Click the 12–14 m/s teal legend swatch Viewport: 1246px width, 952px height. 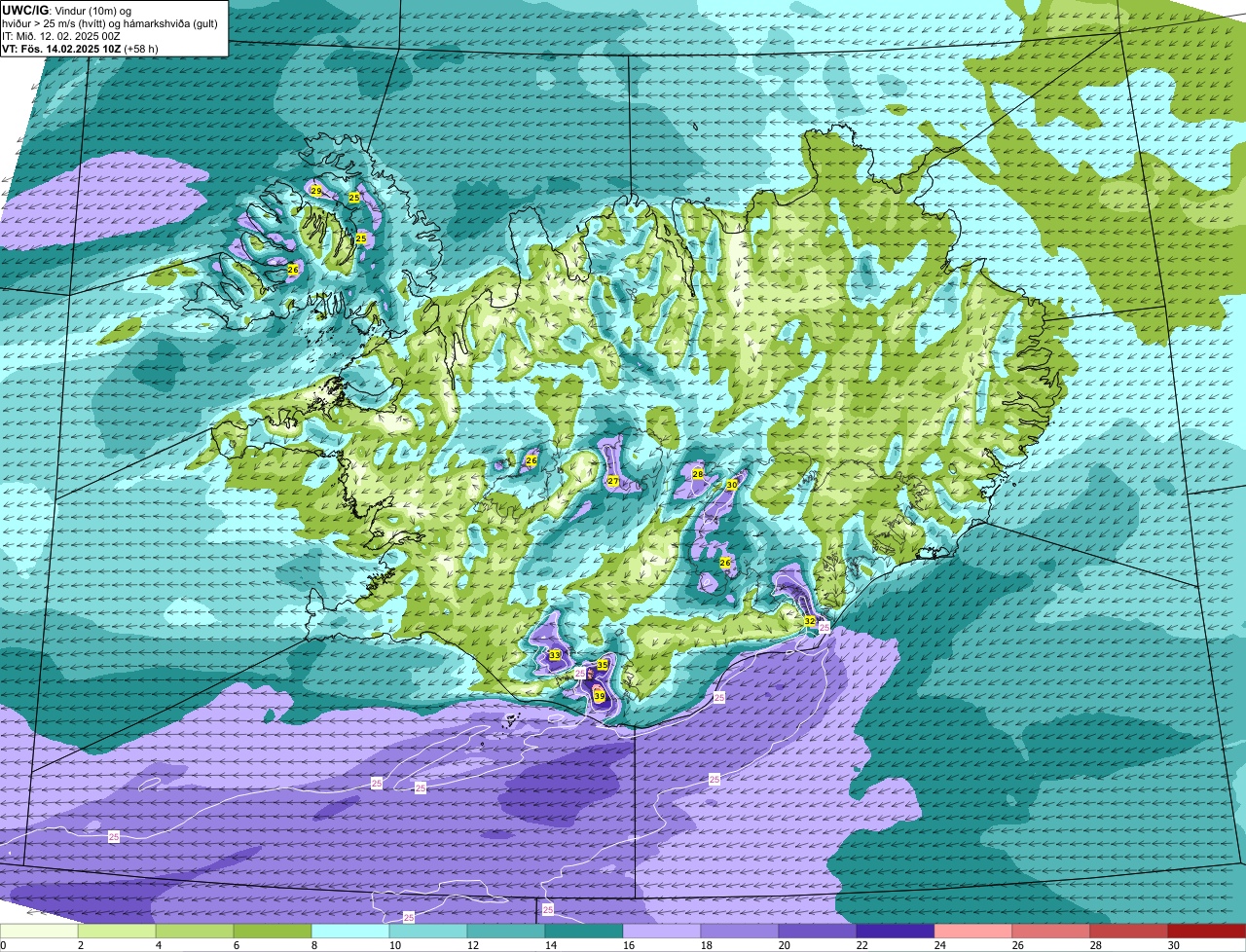(506, 932)
